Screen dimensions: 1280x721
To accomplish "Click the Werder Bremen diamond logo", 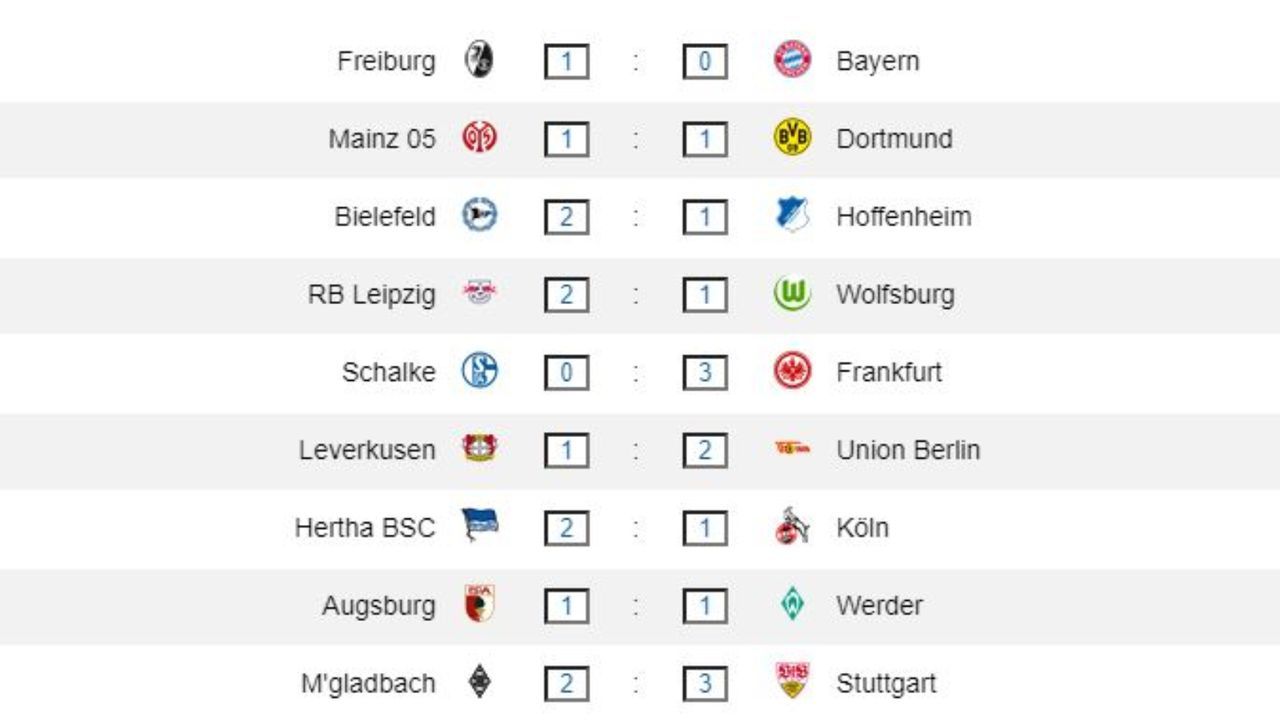I will (792, 605).
